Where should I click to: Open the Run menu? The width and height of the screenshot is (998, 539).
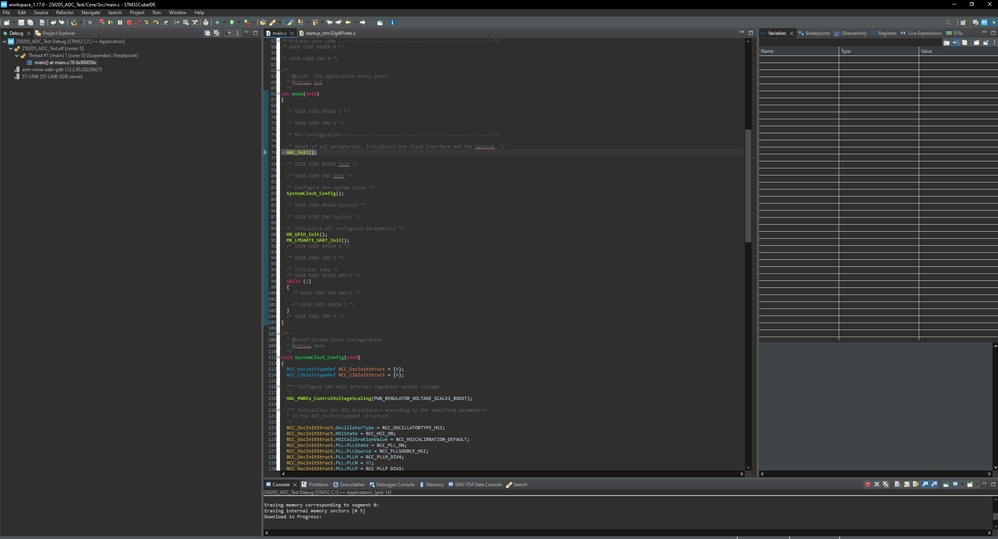click(156, 12)
